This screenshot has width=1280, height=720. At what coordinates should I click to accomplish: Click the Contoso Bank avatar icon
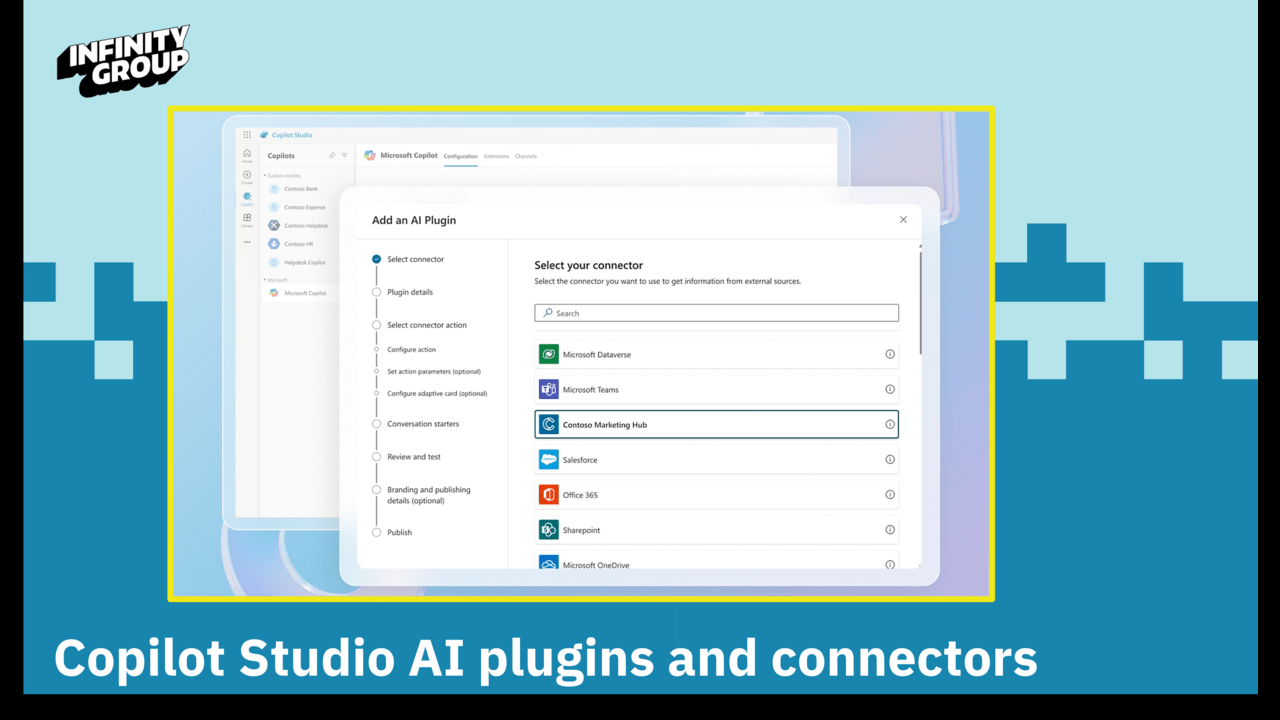[x=274, y=189]
